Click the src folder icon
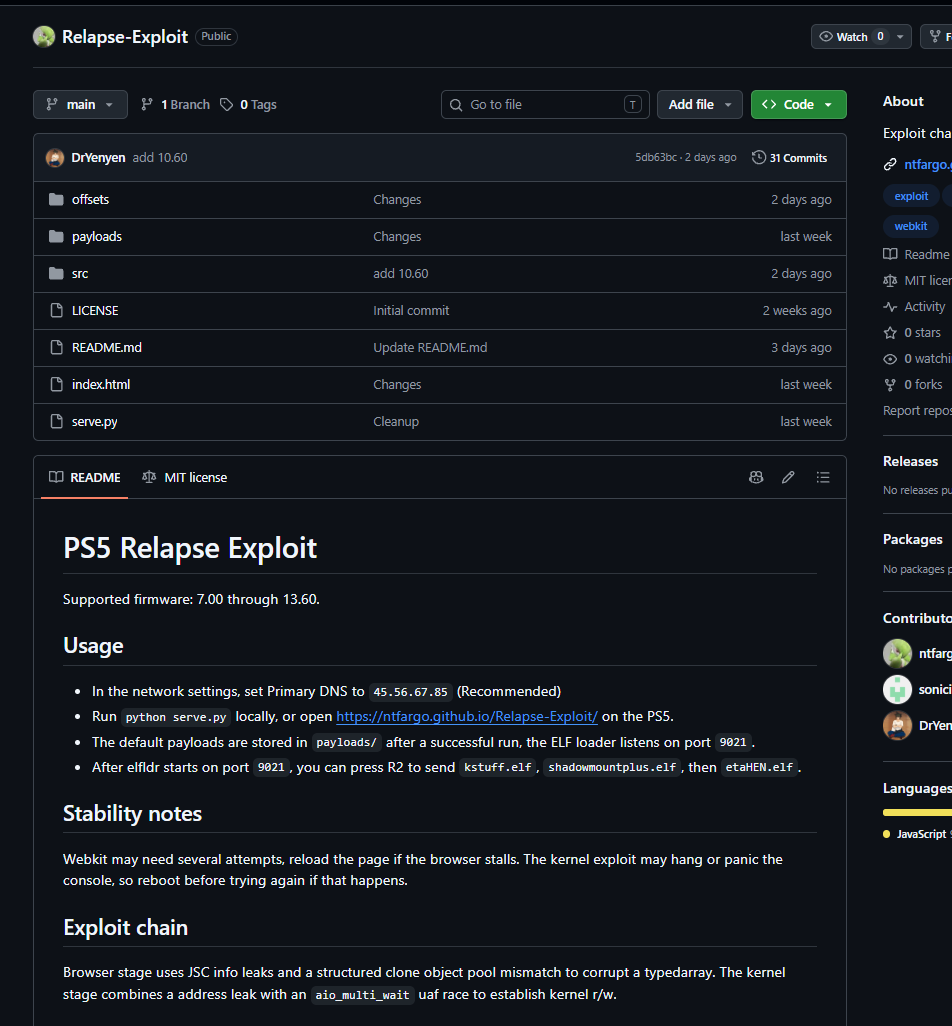The image size is (952, 1026). click(x=56, y=274)
